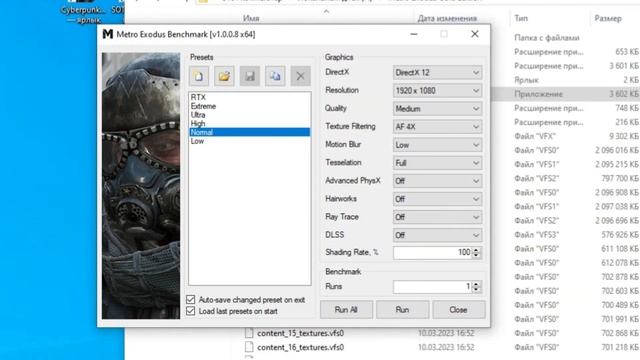Create a new preset with the blank page icon

pos(199,76)
